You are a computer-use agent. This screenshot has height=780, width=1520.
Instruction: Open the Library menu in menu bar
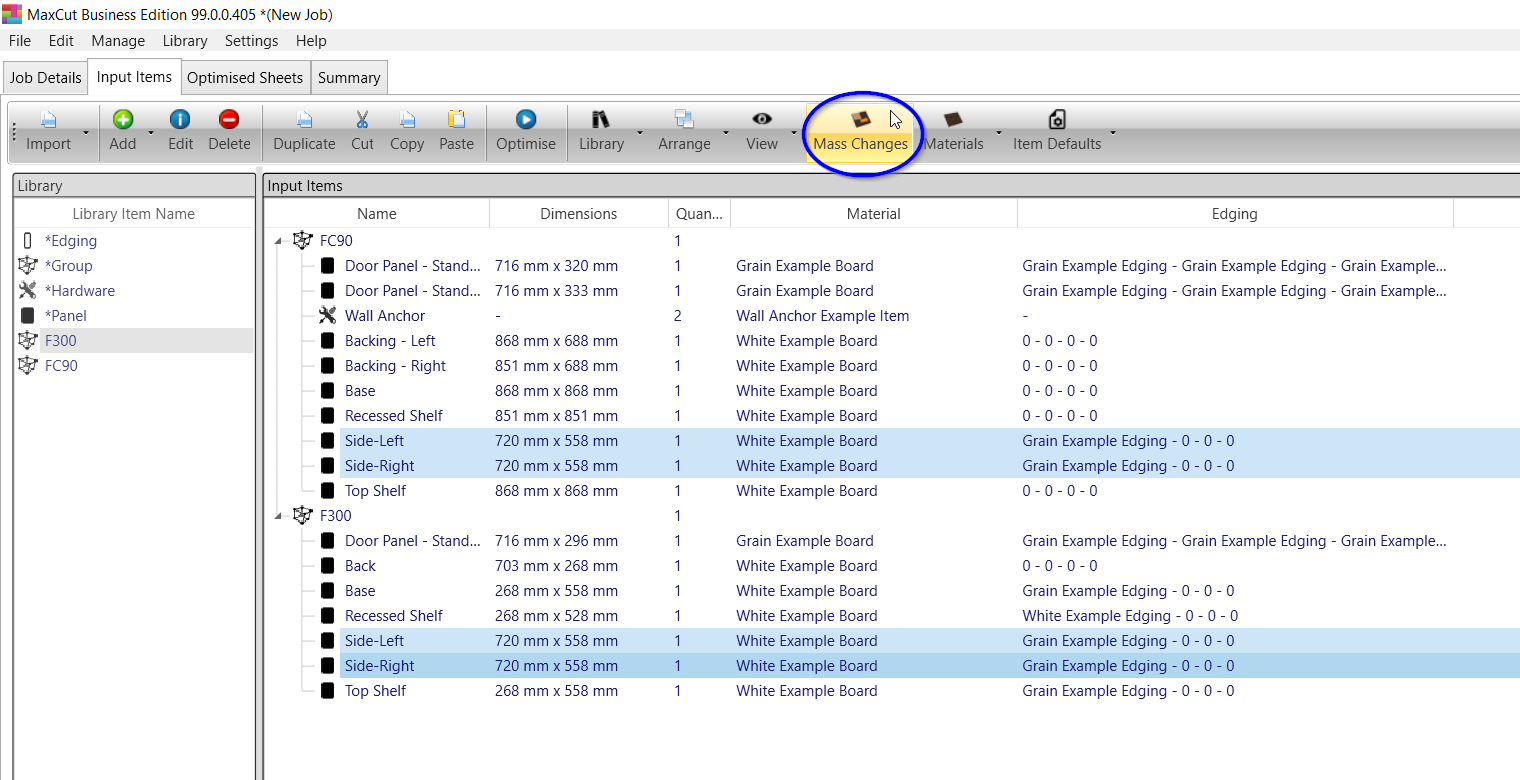185,41
